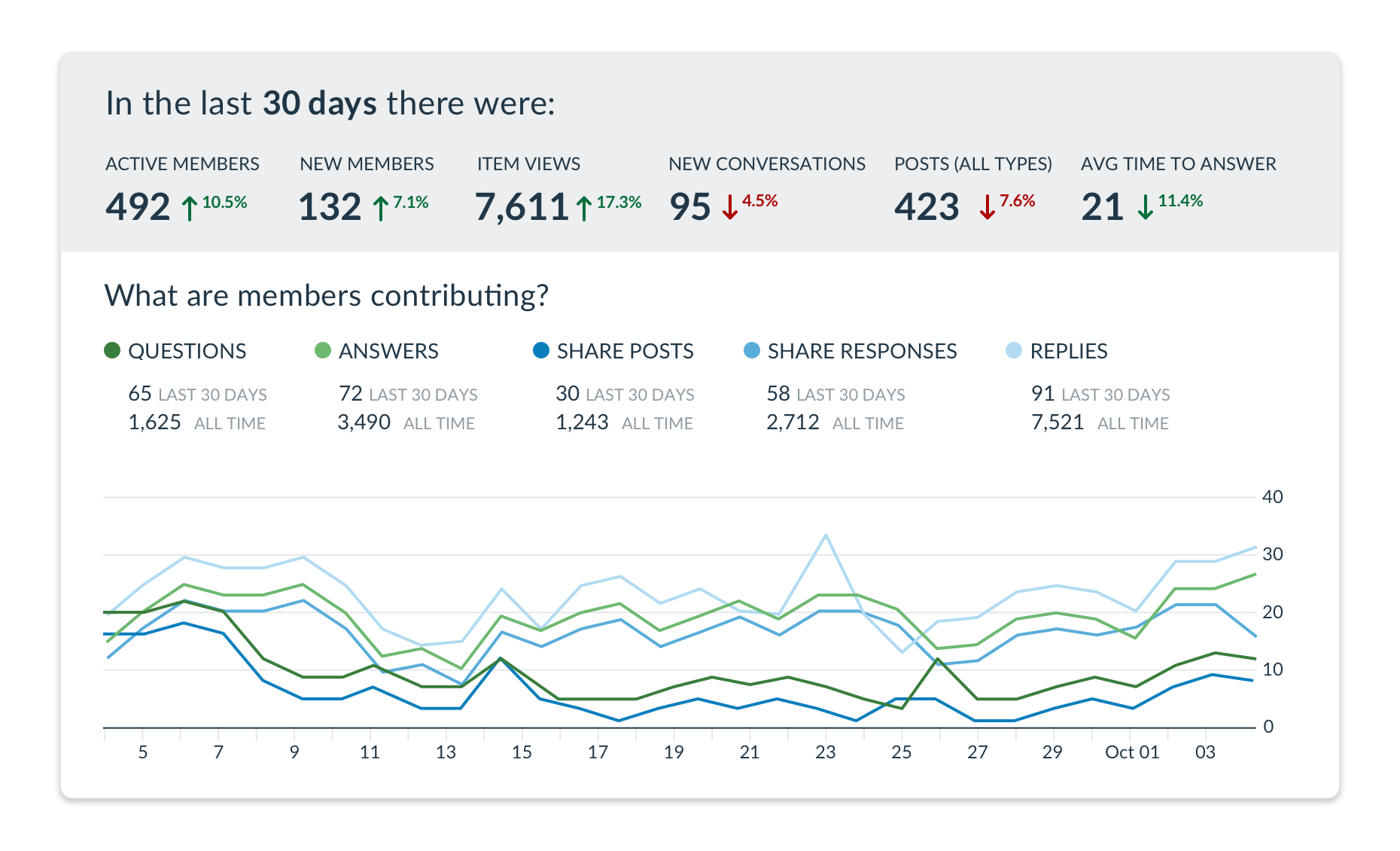Image resolution: width=1400 pixels, height=851 pixels.
Task: Click the decline arrow next to Posts (All Types)
Action: pos(989,205)
